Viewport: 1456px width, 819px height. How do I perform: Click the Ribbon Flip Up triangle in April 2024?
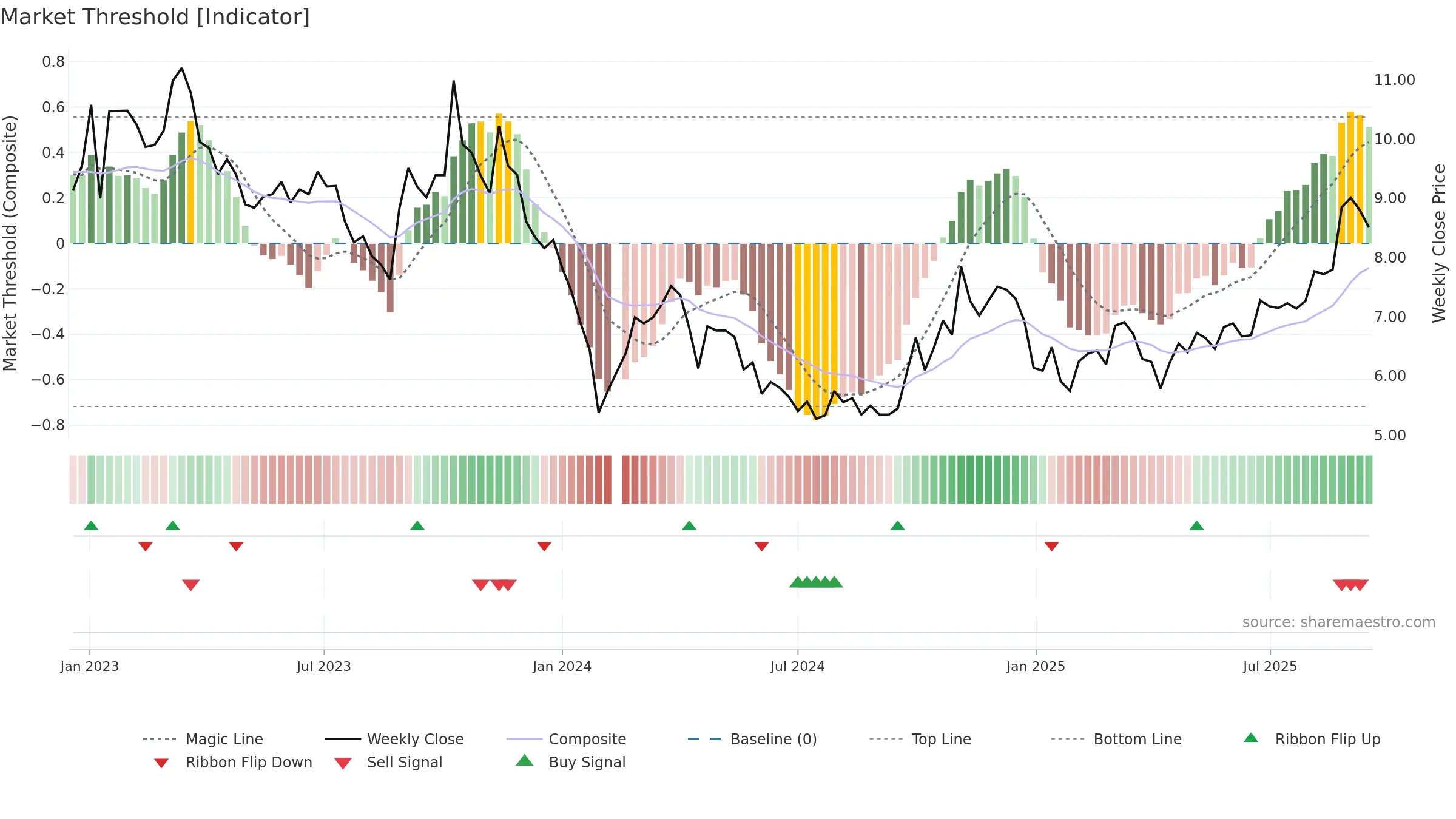(689, 525)
